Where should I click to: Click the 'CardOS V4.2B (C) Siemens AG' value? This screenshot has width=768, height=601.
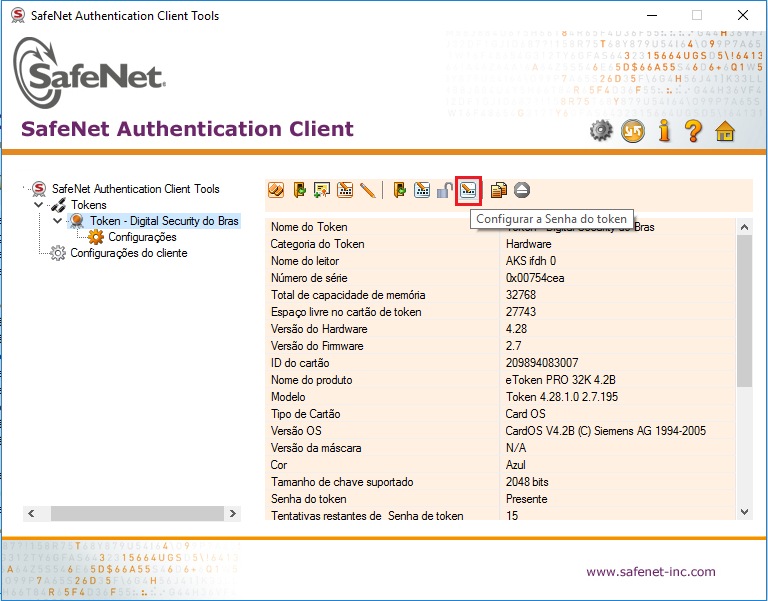click(606, 431)
